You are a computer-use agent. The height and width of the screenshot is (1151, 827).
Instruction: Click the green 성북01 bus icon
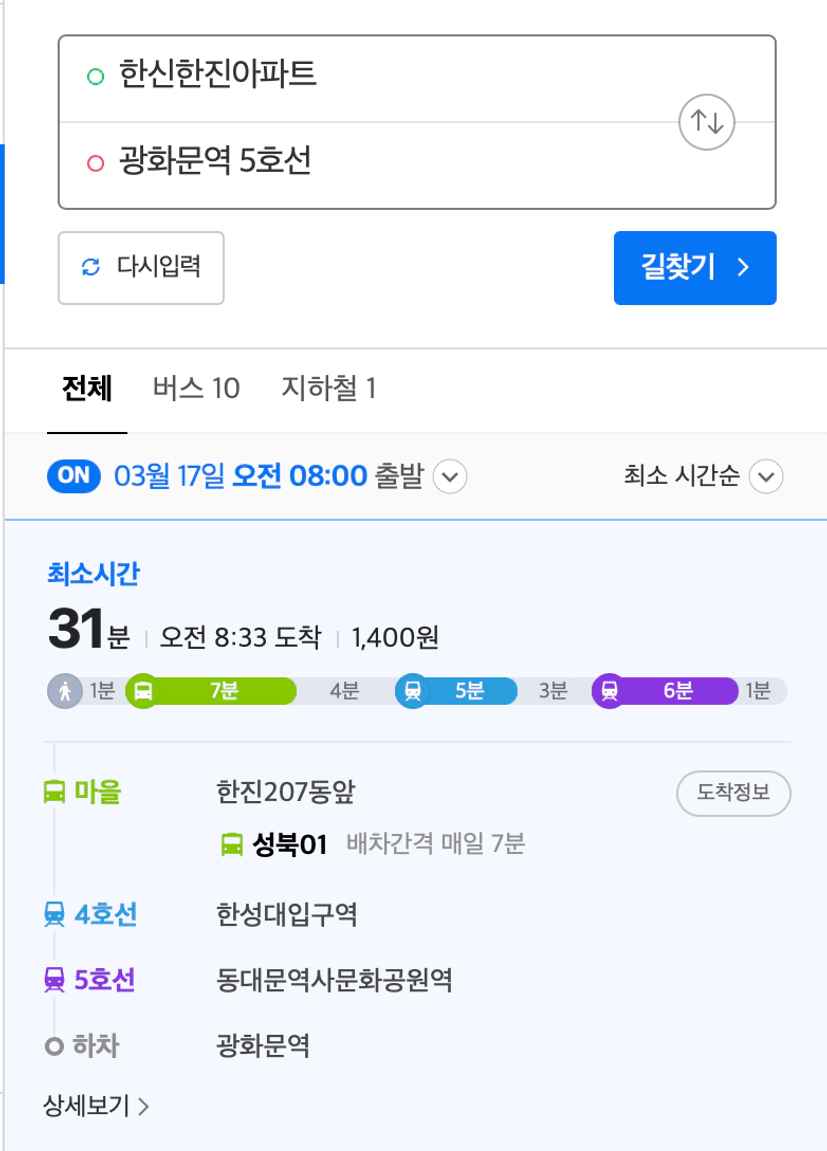click(x=232, y=844)
